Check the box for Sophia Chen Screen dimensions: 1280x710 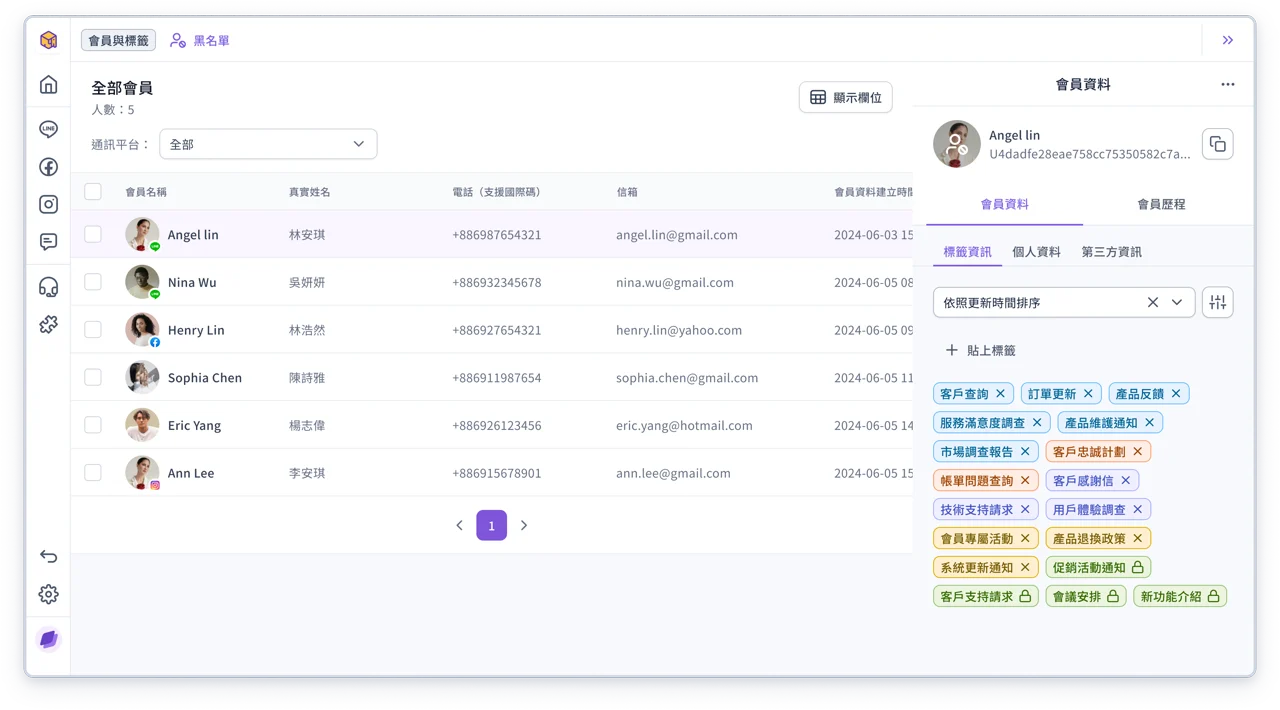[x=93, y=377]
